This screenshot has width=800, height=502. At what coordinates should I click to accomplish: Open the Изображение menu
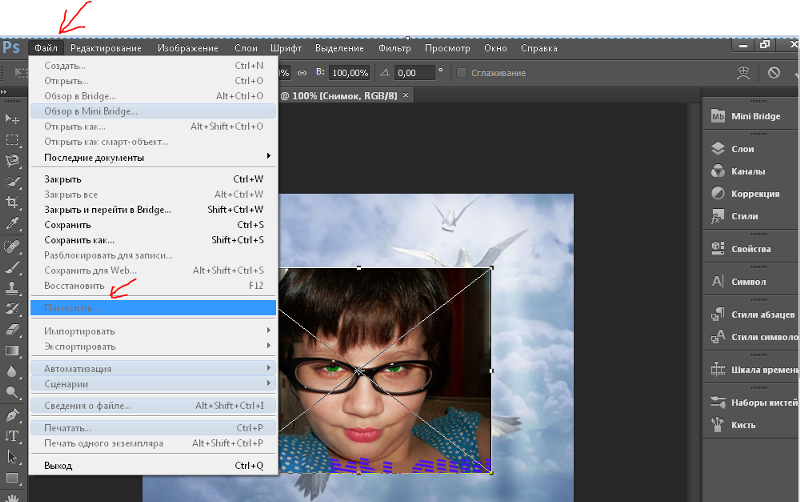click(x=188, y=48)
